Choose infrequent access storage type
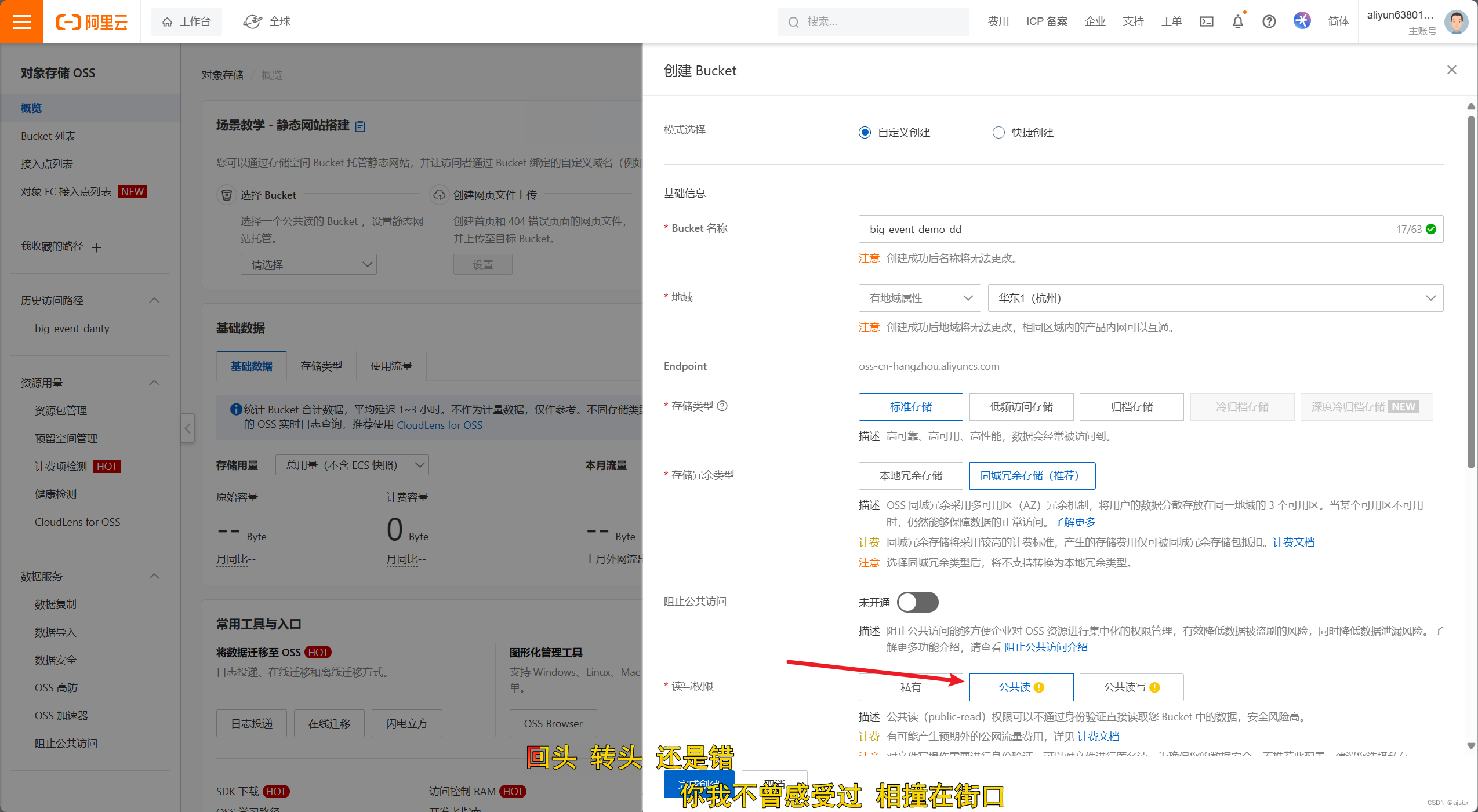This screenshot has width=1478, height=812. (x=1021, y=407)
